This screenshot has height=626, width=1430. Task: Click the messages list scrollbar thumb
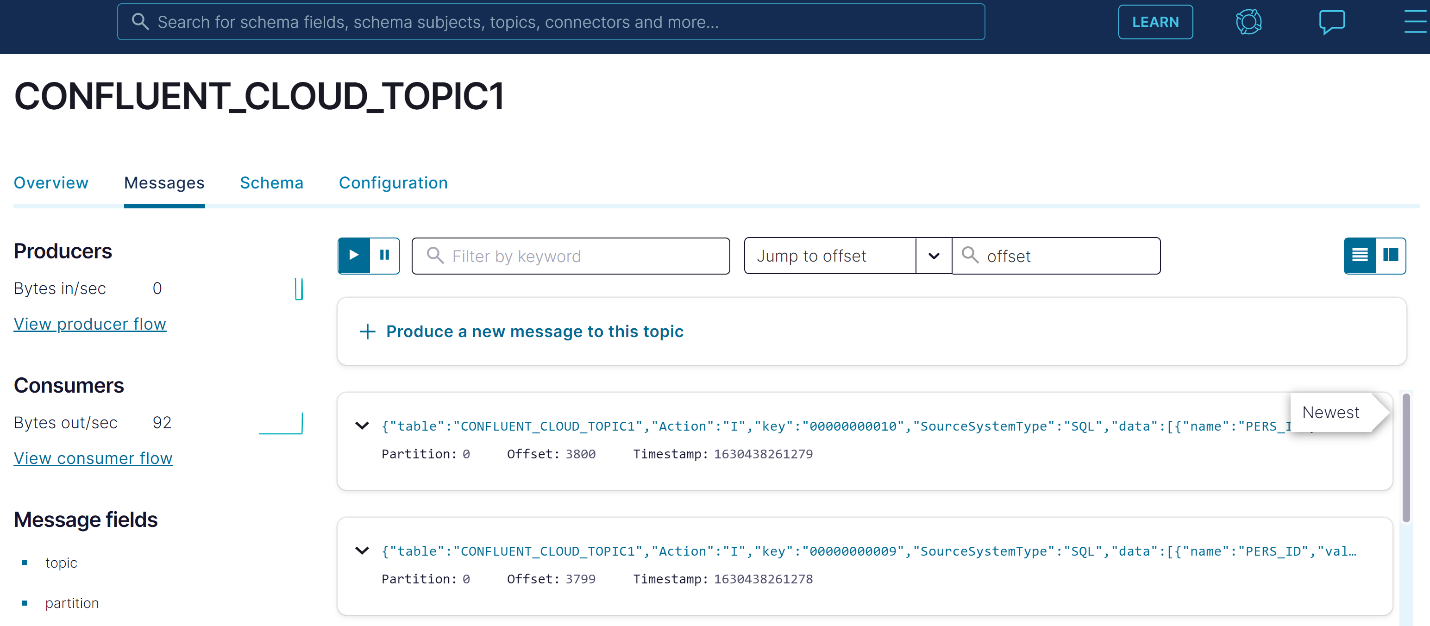[1407, 457]
